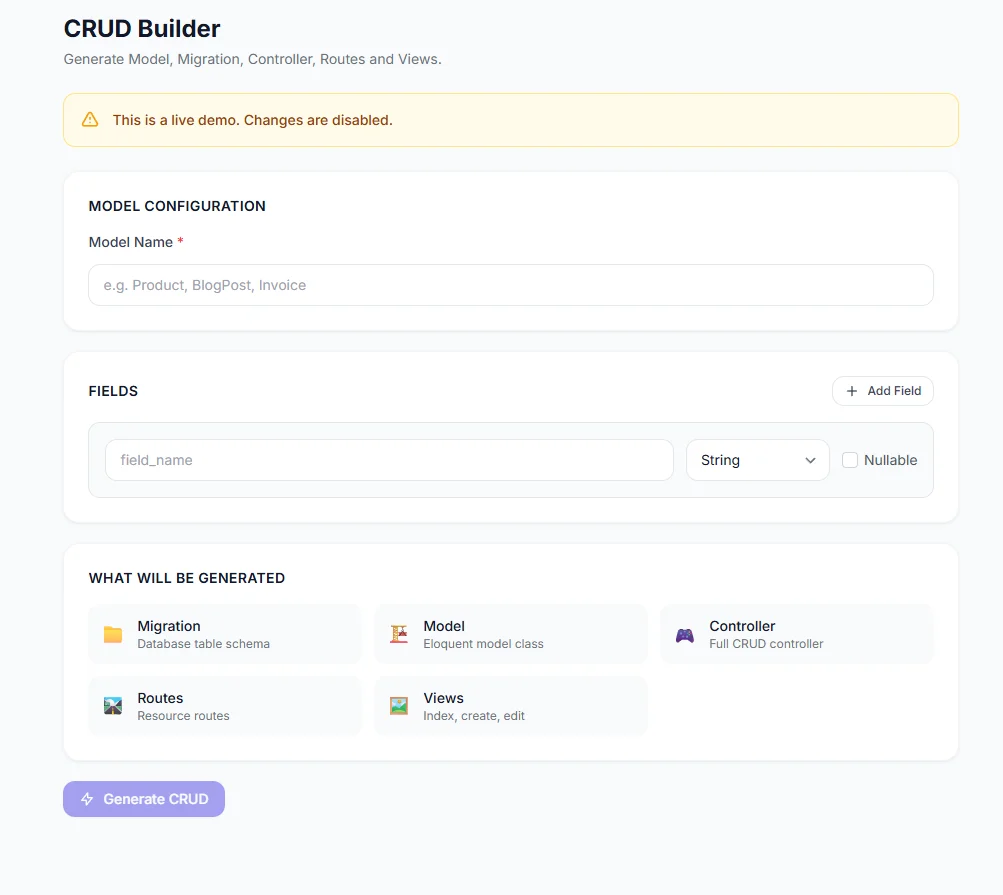This screenshot has width=1003, height=895.
Task: Click the "Generate Model, Migration, Controller" subtitle
Action: tap(253, 59)
